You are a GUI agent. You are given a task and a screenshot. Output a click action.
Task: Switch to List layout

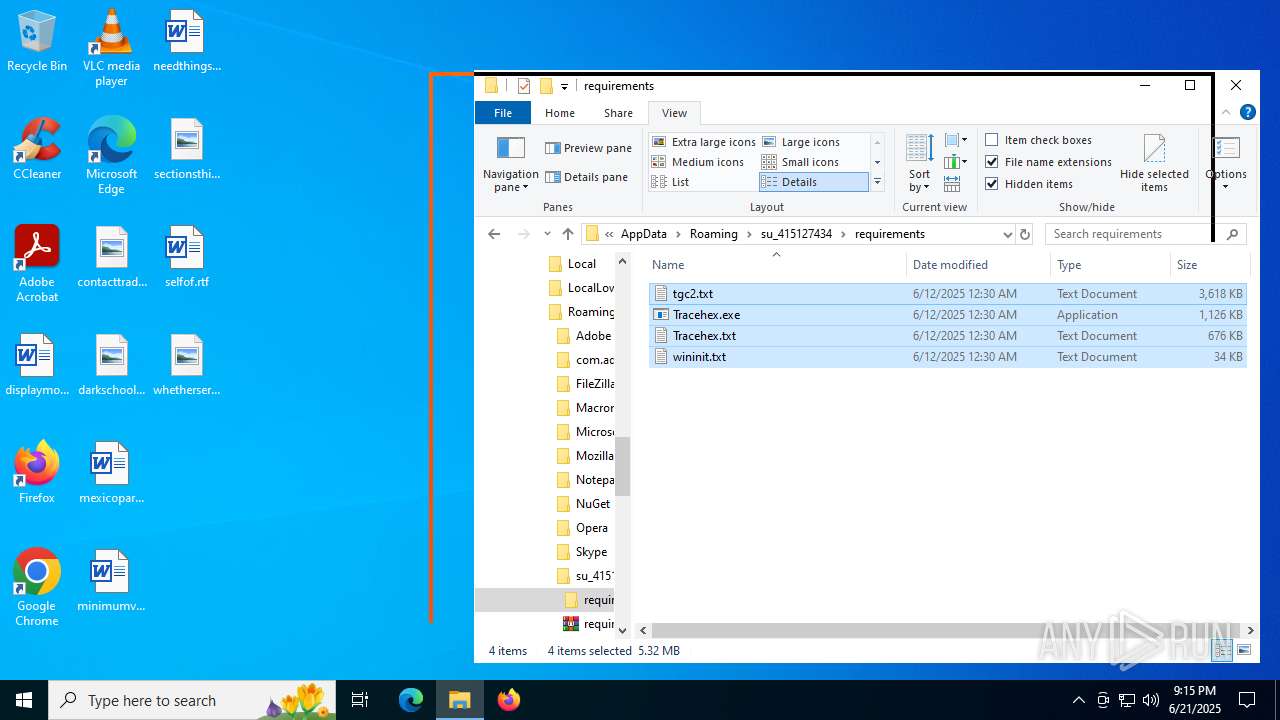(x=671, y=182)
